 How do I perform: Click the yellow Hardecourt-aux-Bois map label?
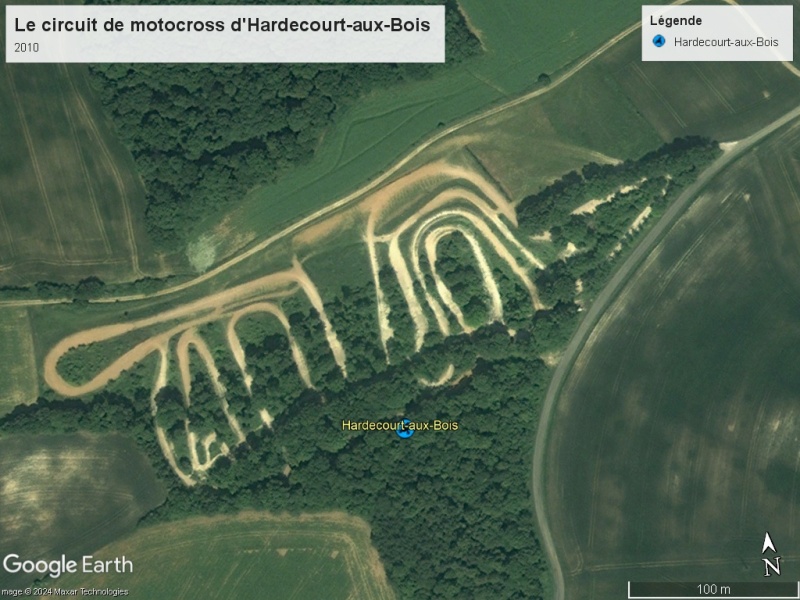coord(400,425)
